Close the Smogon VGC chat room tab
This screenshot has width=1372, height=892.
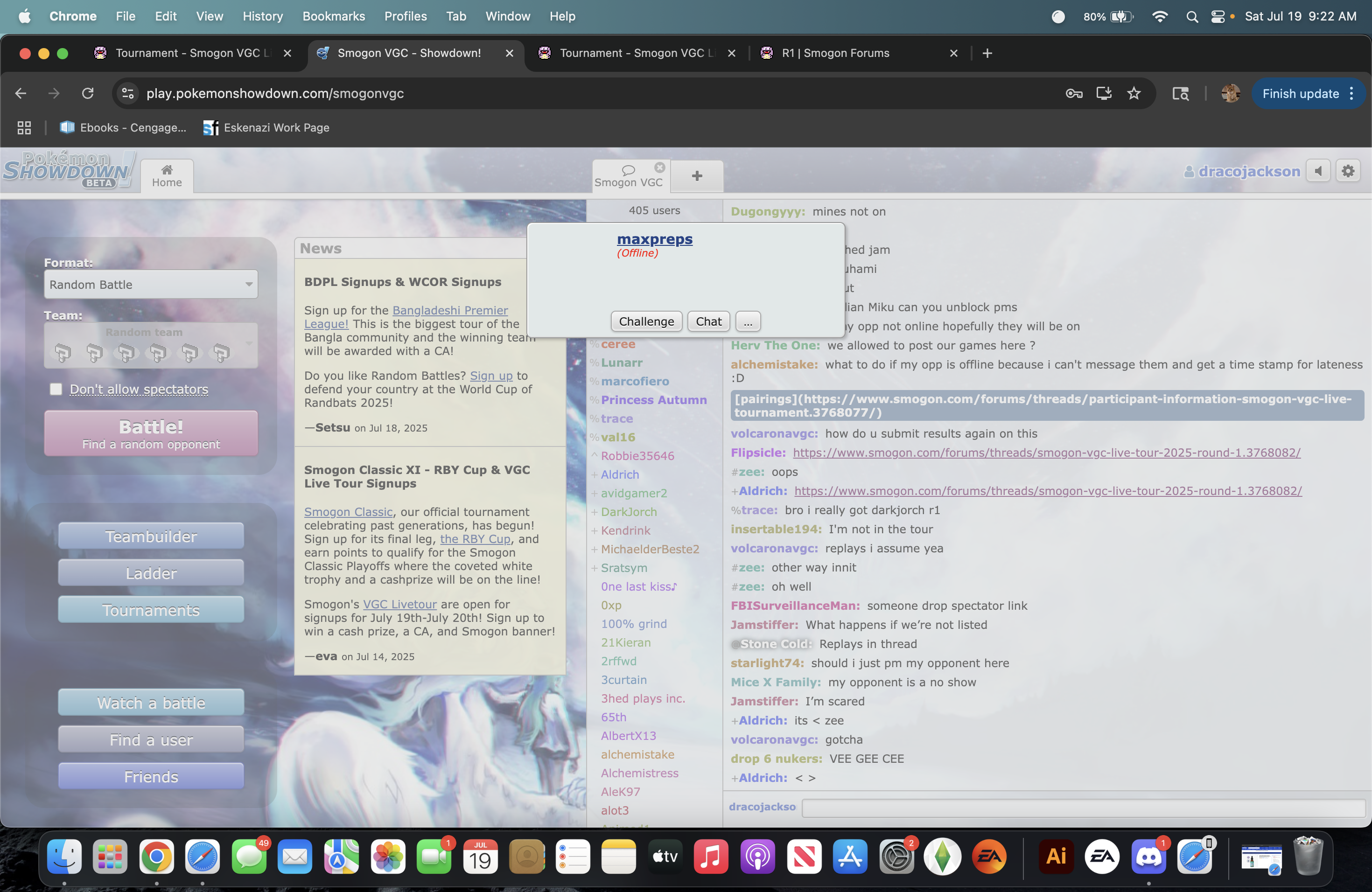[659, 167]
